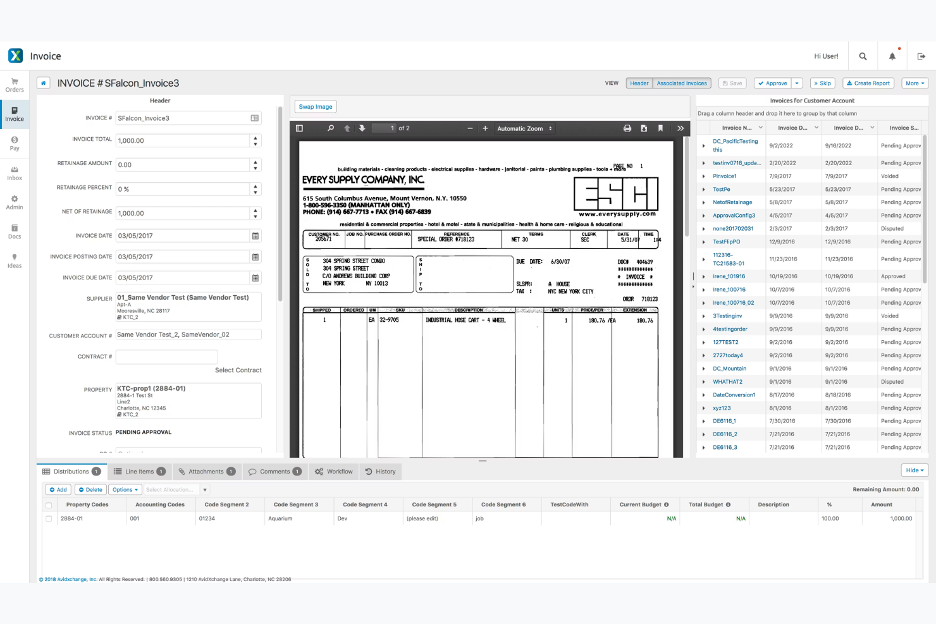This screenshot has height=624, width=936.
Task: Switch view to Associated Invoices
Action: (x=682, y=84)
